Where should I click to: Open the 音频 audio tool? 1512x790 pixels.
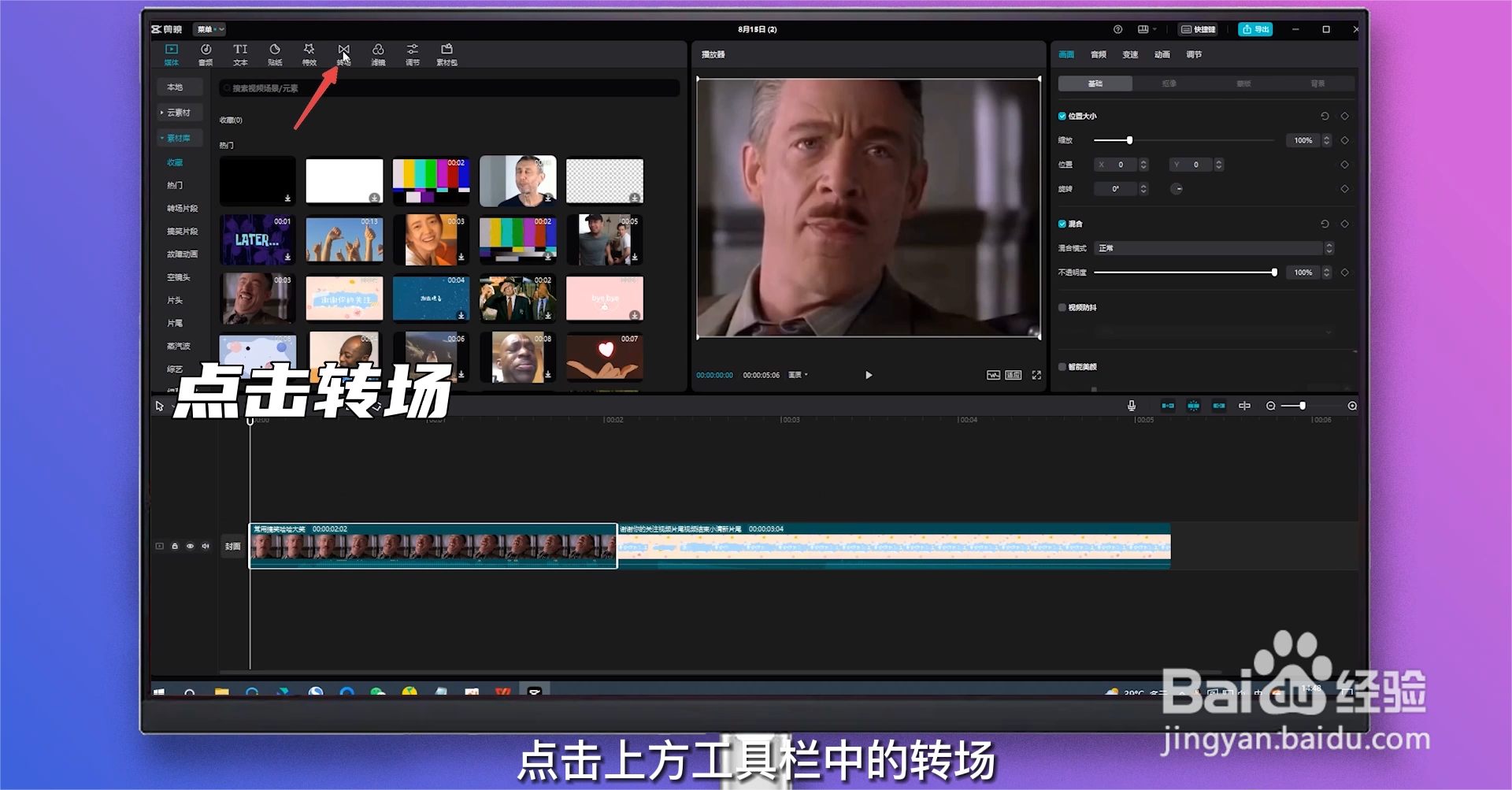click(206, 54)
